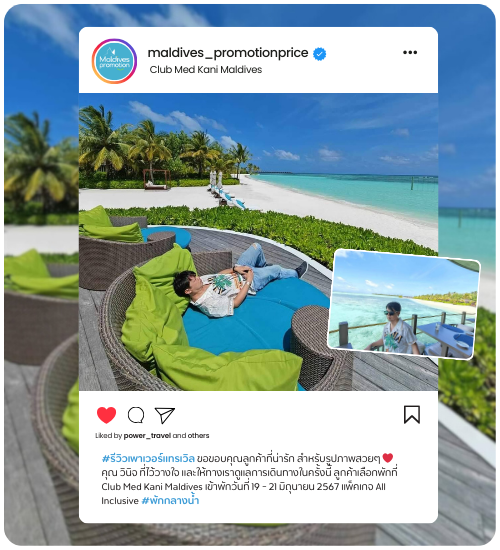Open #รีวิวเพาเวอร์แทรเวิล hashtag
Image resolution: width=500 pixels, height=550 pixels.
pos(148,458)
